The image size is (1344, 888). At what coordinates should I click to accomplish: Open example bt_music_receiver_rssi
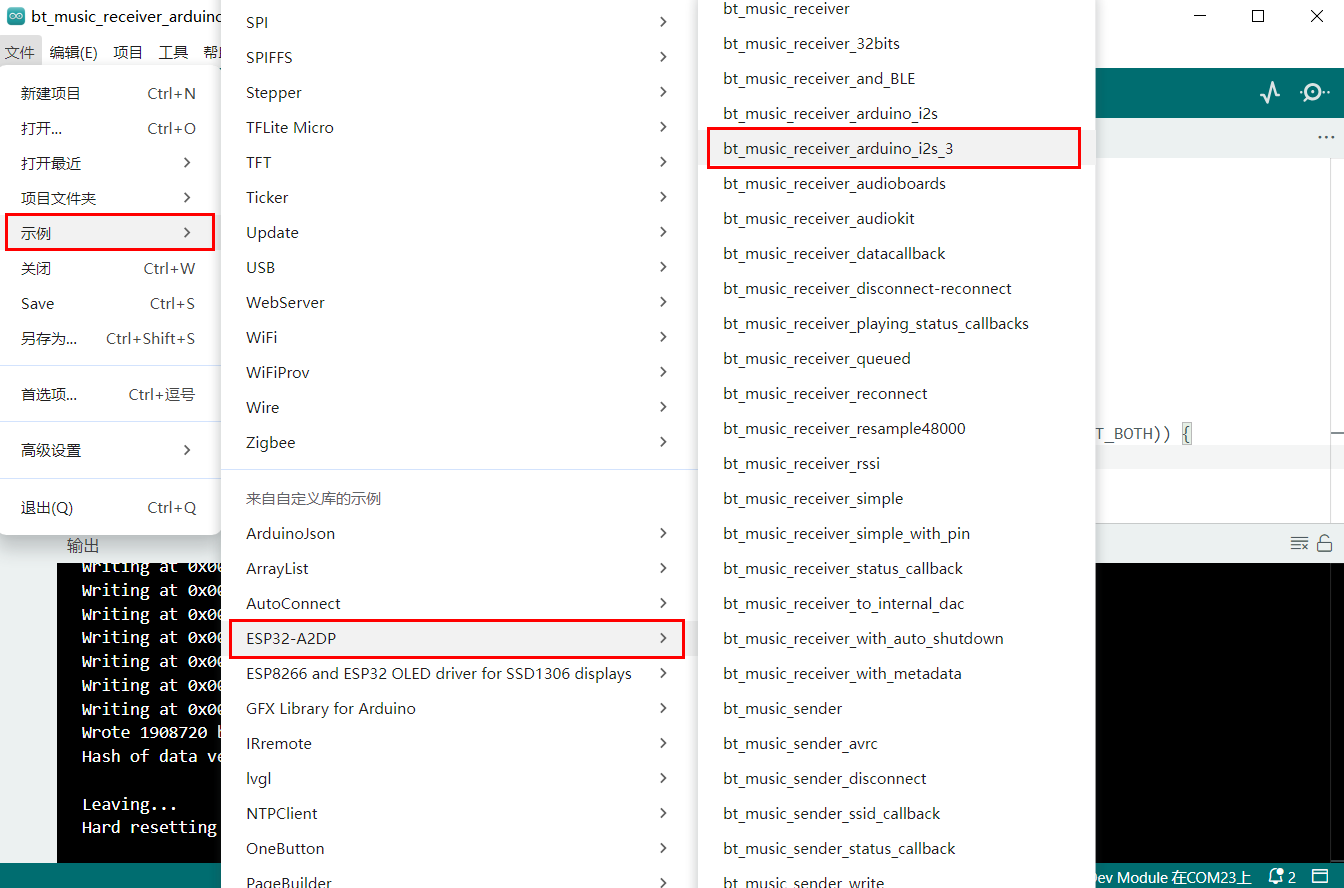(x=895, y=463)
